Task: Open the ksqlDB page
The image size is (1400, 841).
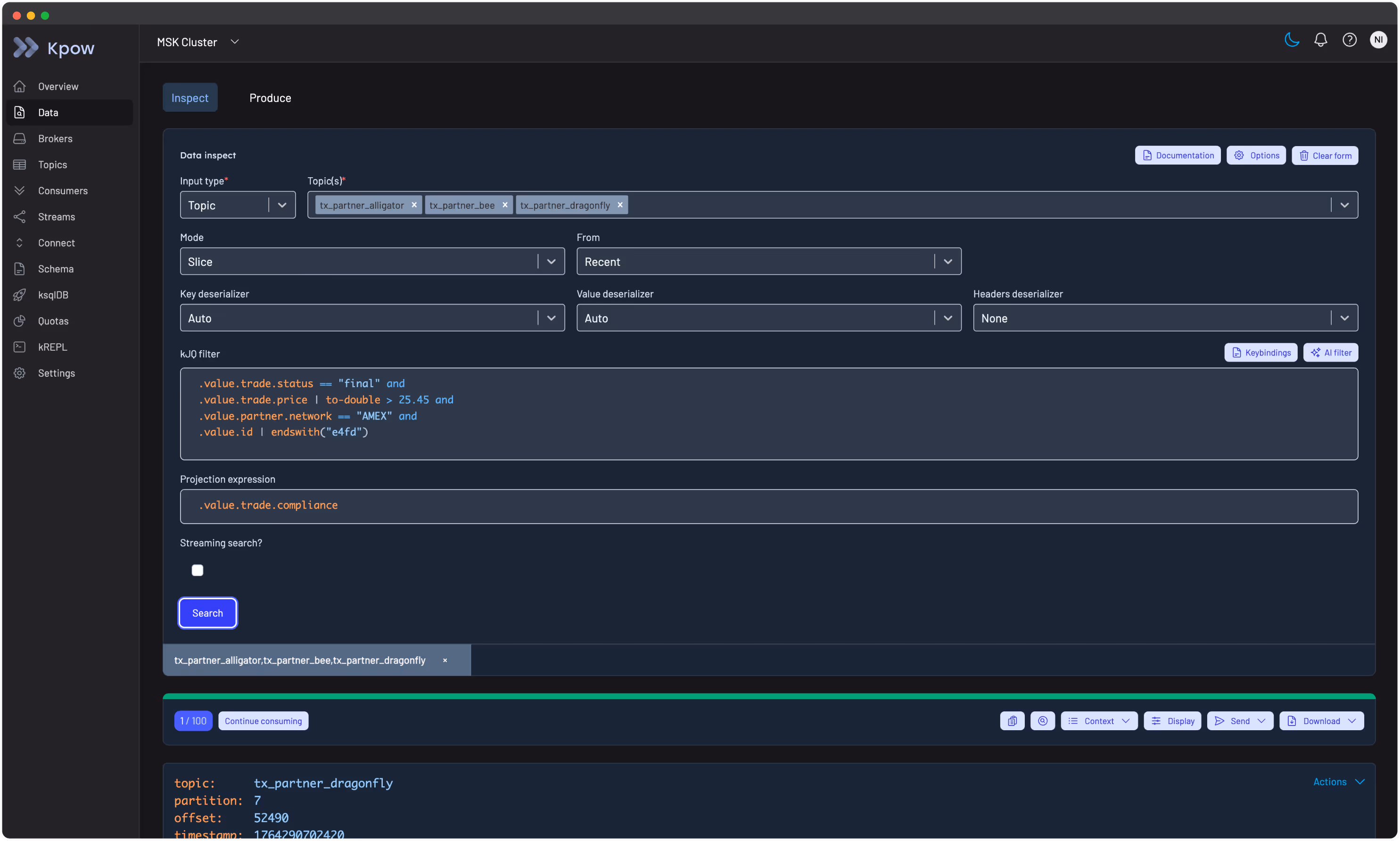Action: coord(54,295)
